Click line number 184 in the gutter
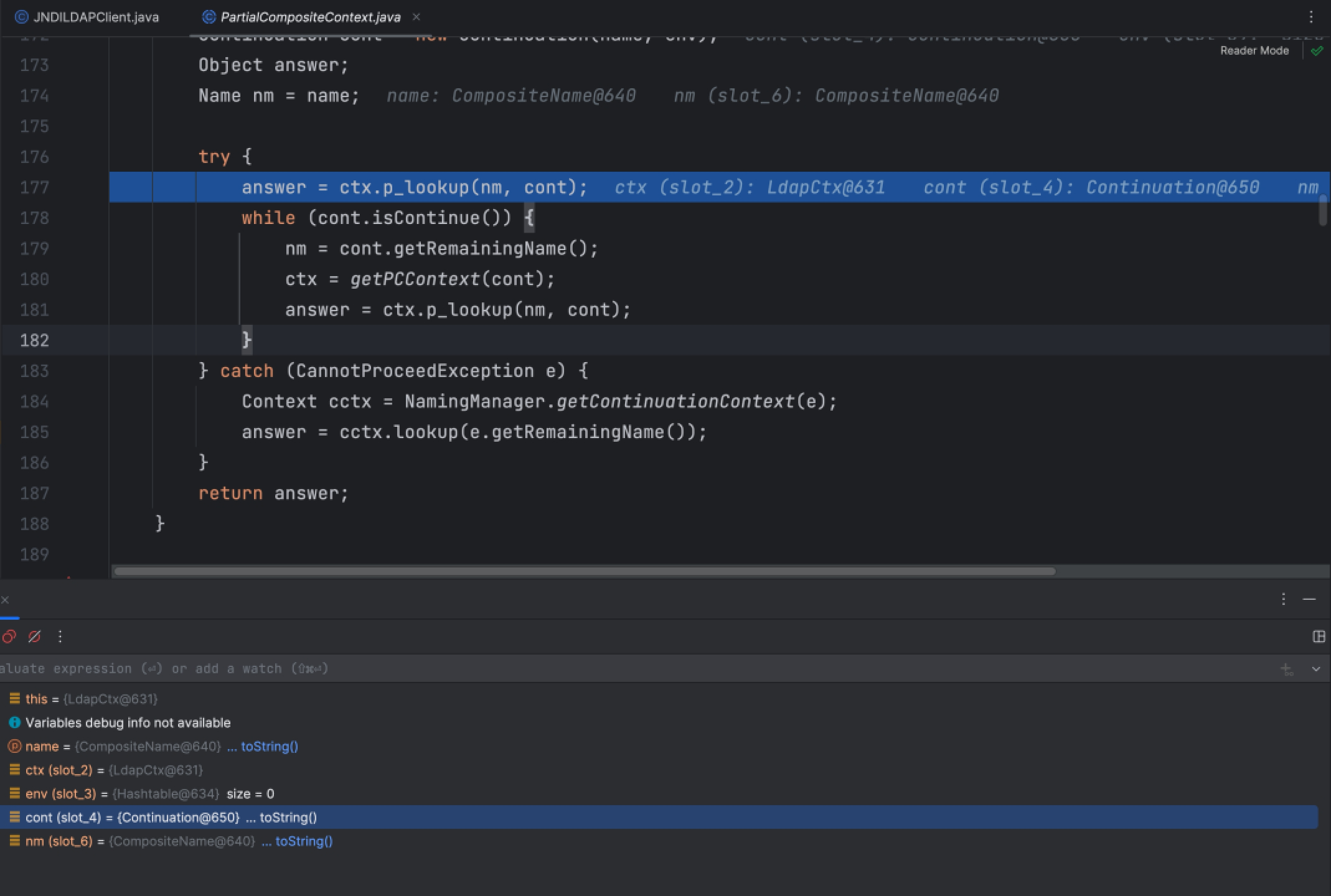 [34, 401]
